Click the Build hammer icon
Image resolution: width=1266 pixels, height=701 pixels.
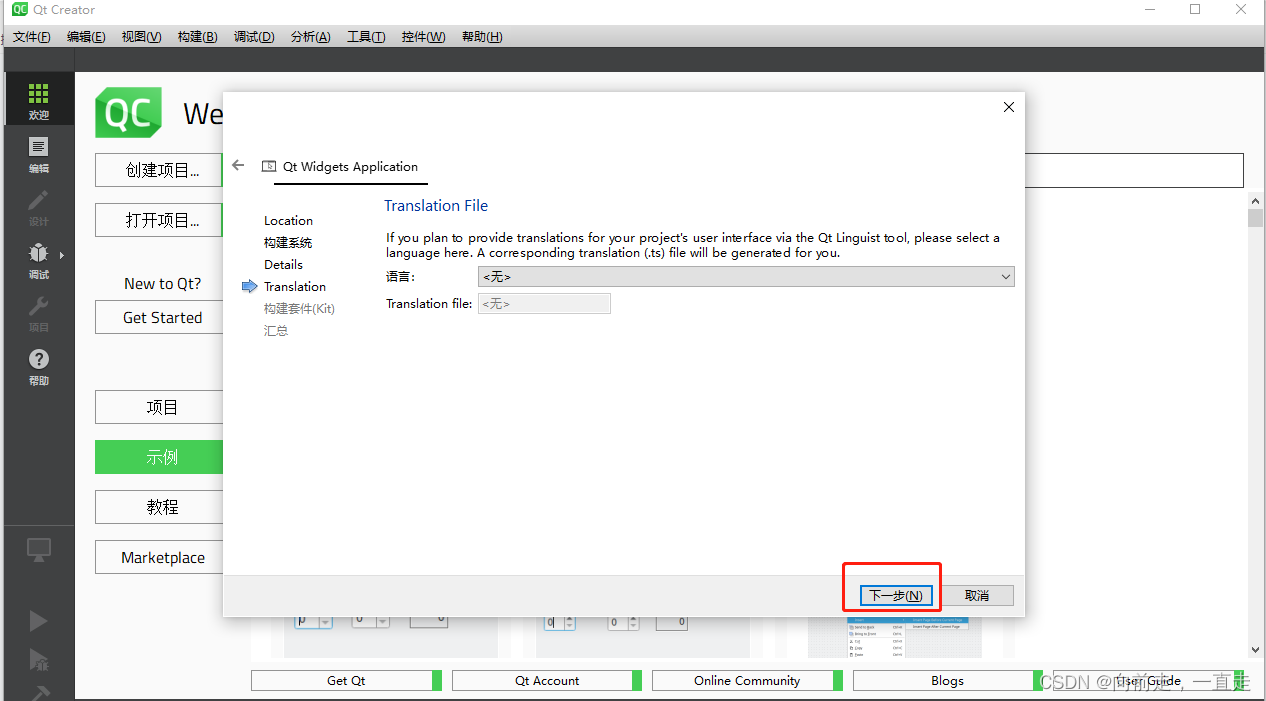point(40,691)
